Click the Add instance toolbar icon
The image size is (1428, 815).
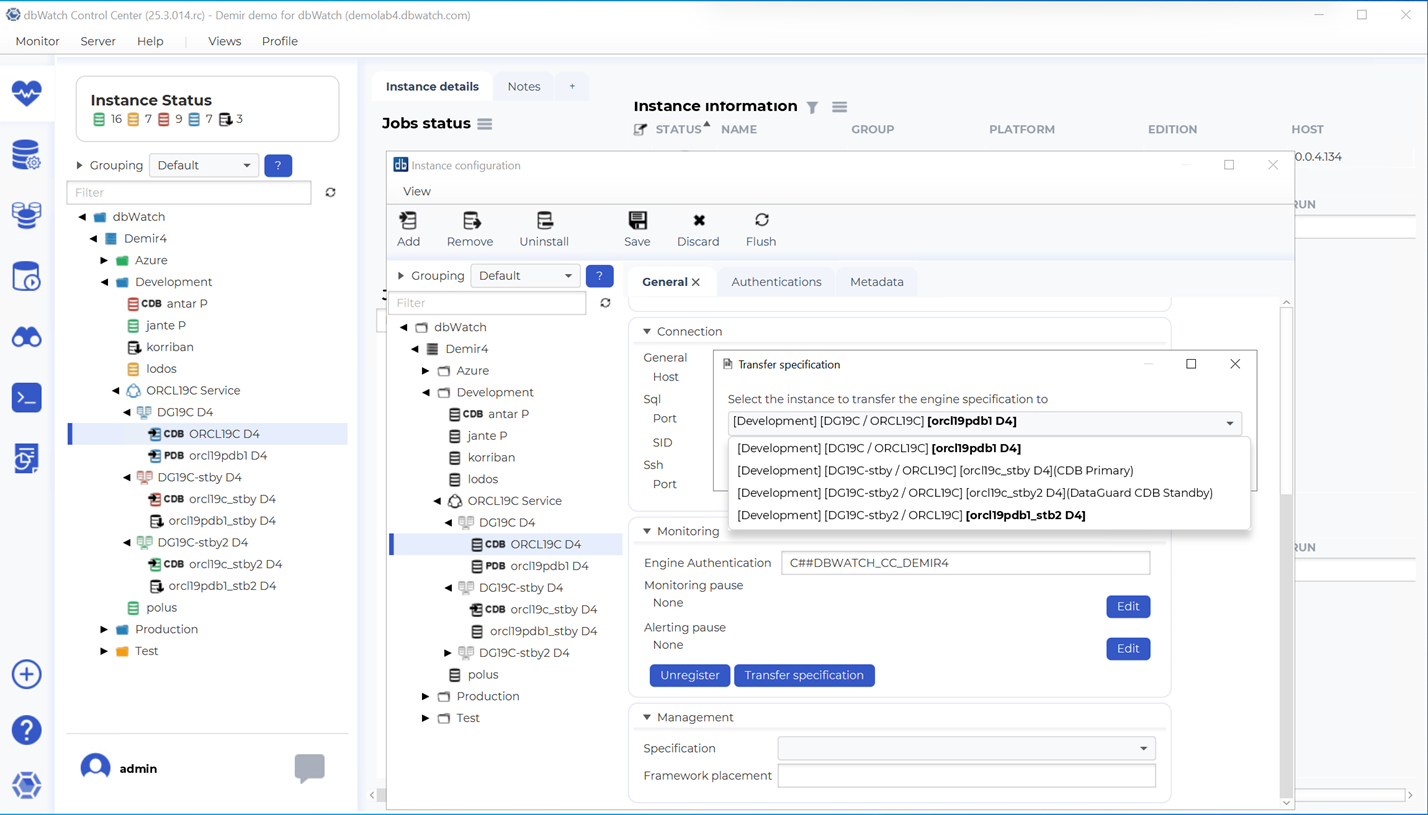pos(408,221)
